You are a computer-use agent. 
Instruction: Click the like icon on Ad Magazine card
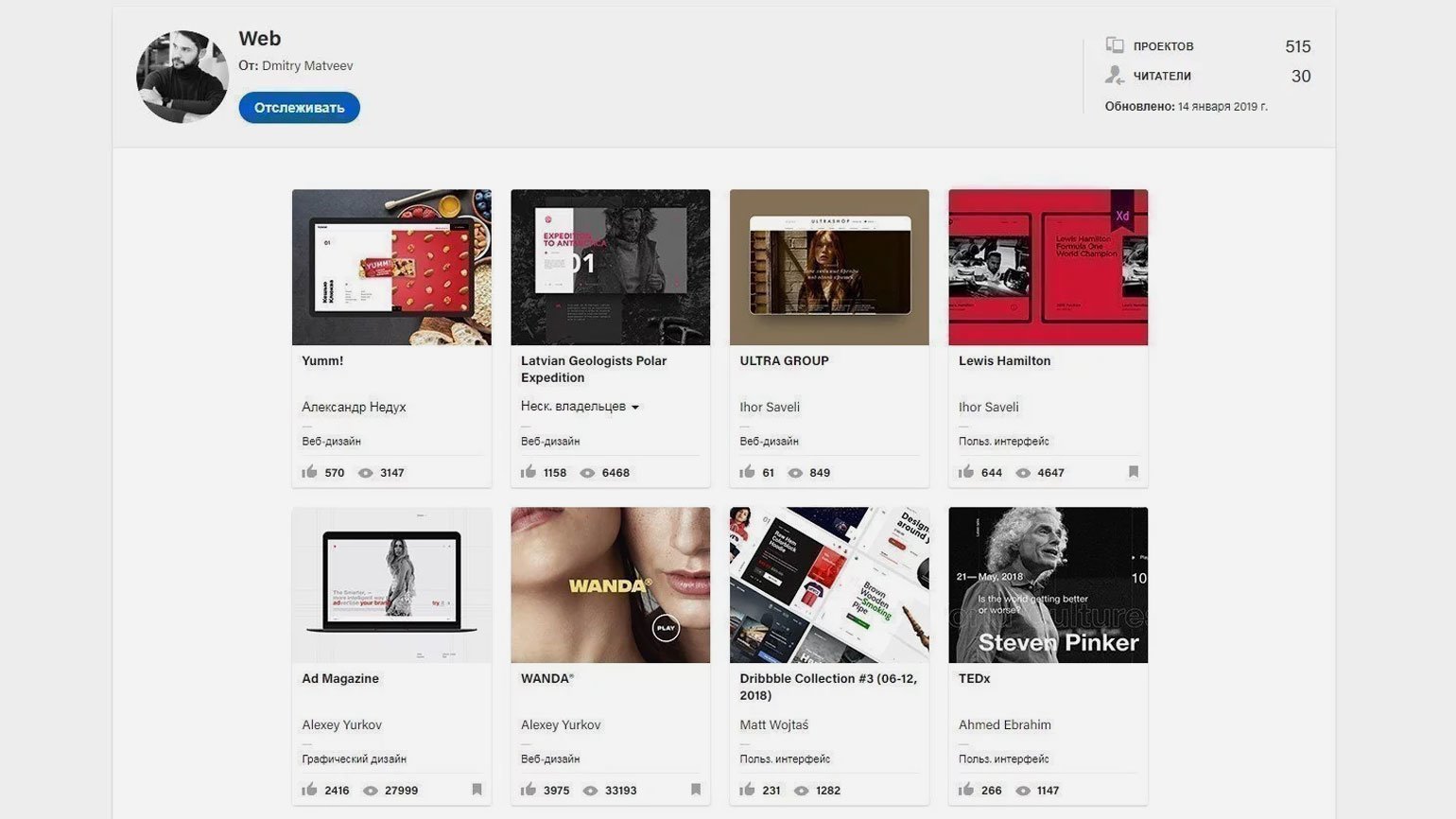[x=309, y=789]
